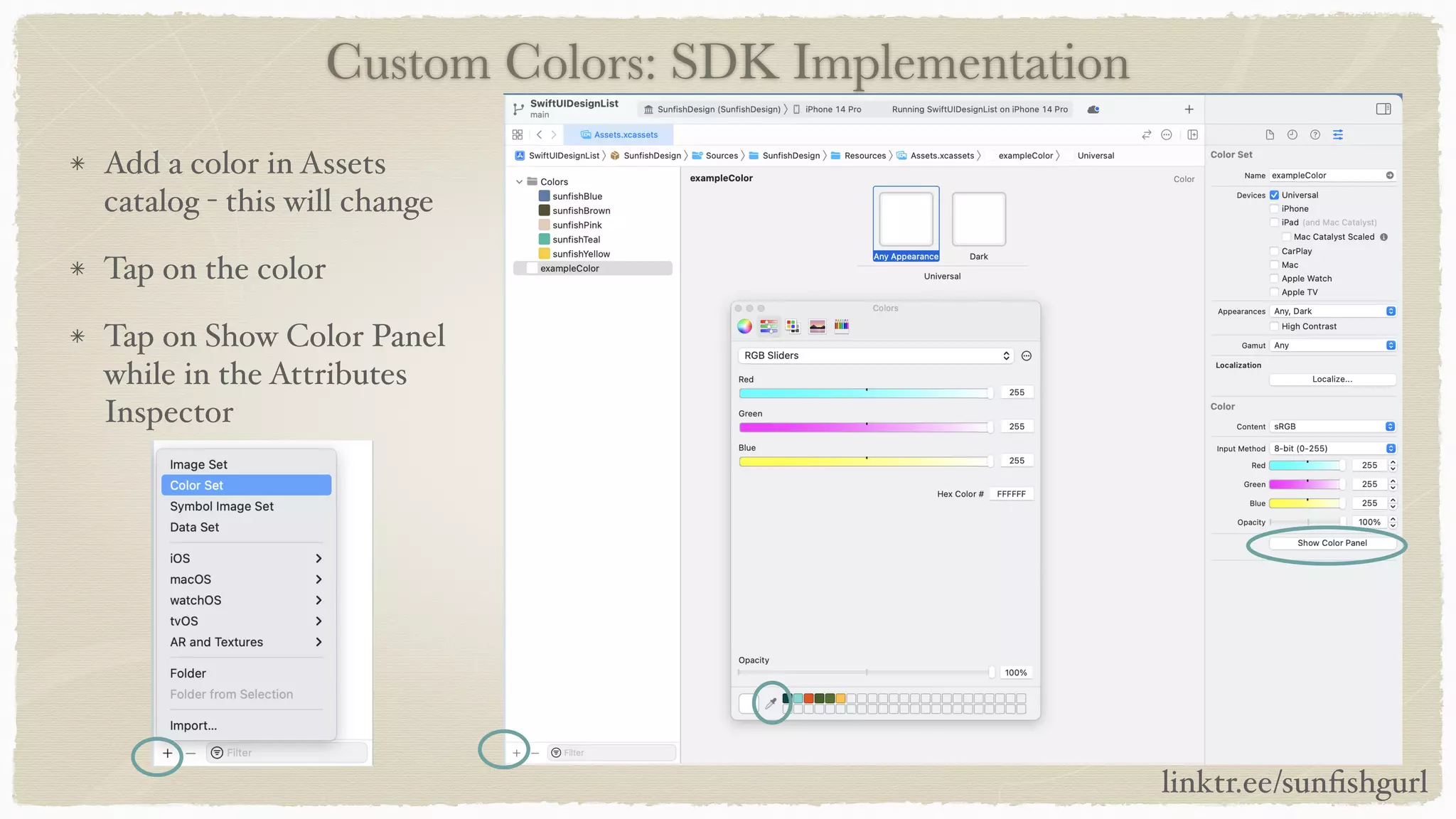Enable the High Contrast checkbox
1456x819 pixels.
1275,326
